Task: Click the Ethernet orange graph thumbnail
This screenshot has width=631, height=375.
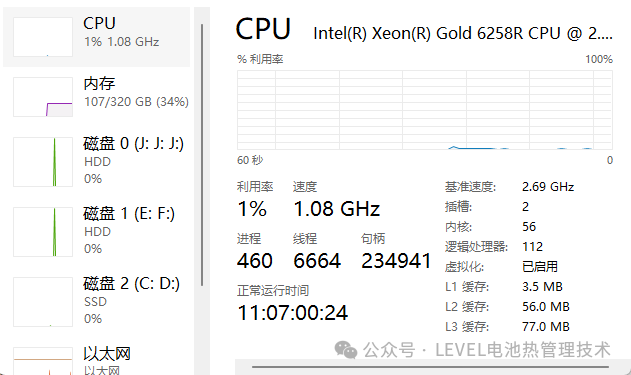Action: [x=43, y=361]
